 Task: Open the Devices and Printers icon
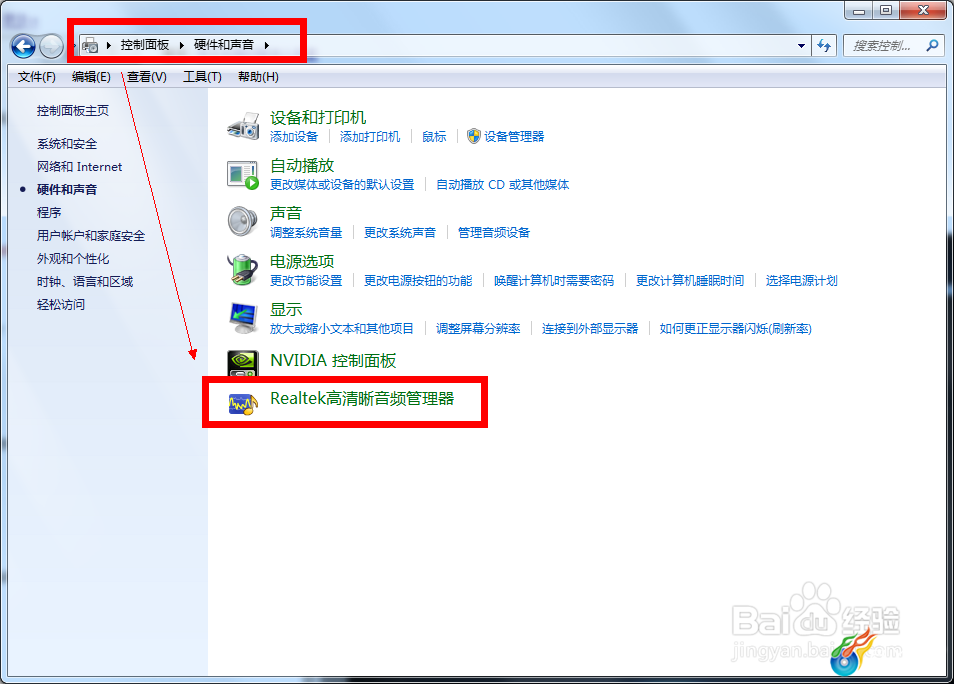(243, 126)
